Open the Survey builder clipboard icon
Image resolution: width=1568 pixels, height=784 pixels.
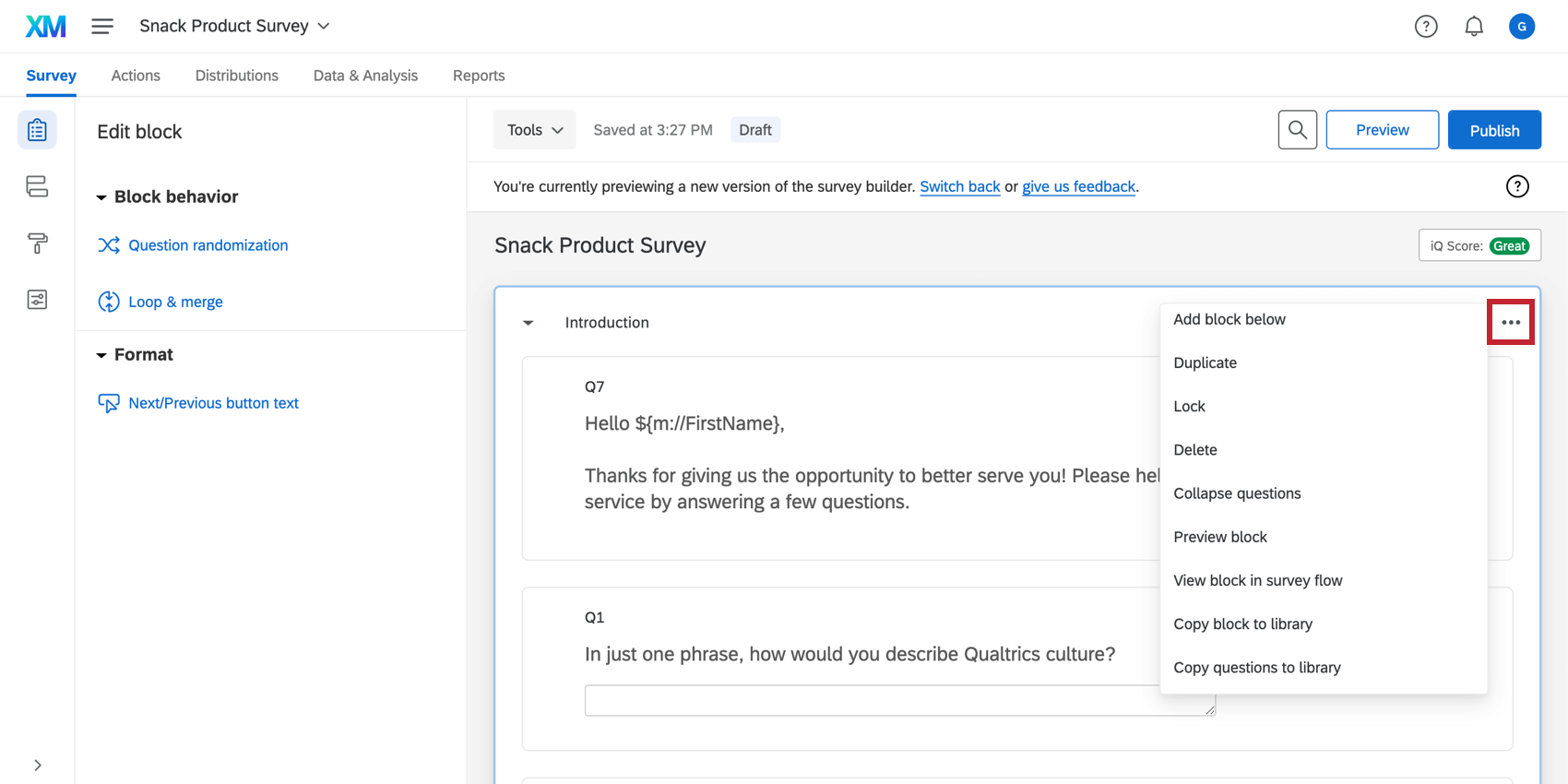point(37,130)
